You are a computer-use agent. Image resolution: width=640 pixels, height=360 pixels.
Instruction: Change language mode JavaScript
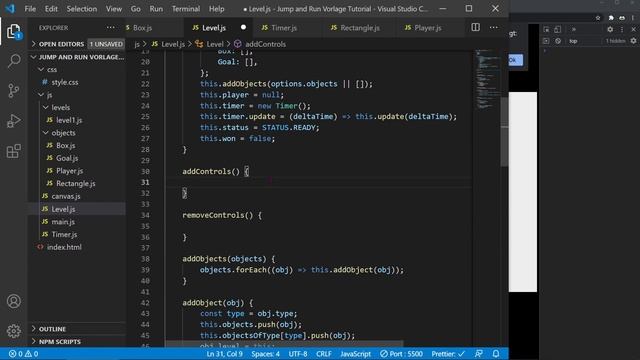(356, 354)
